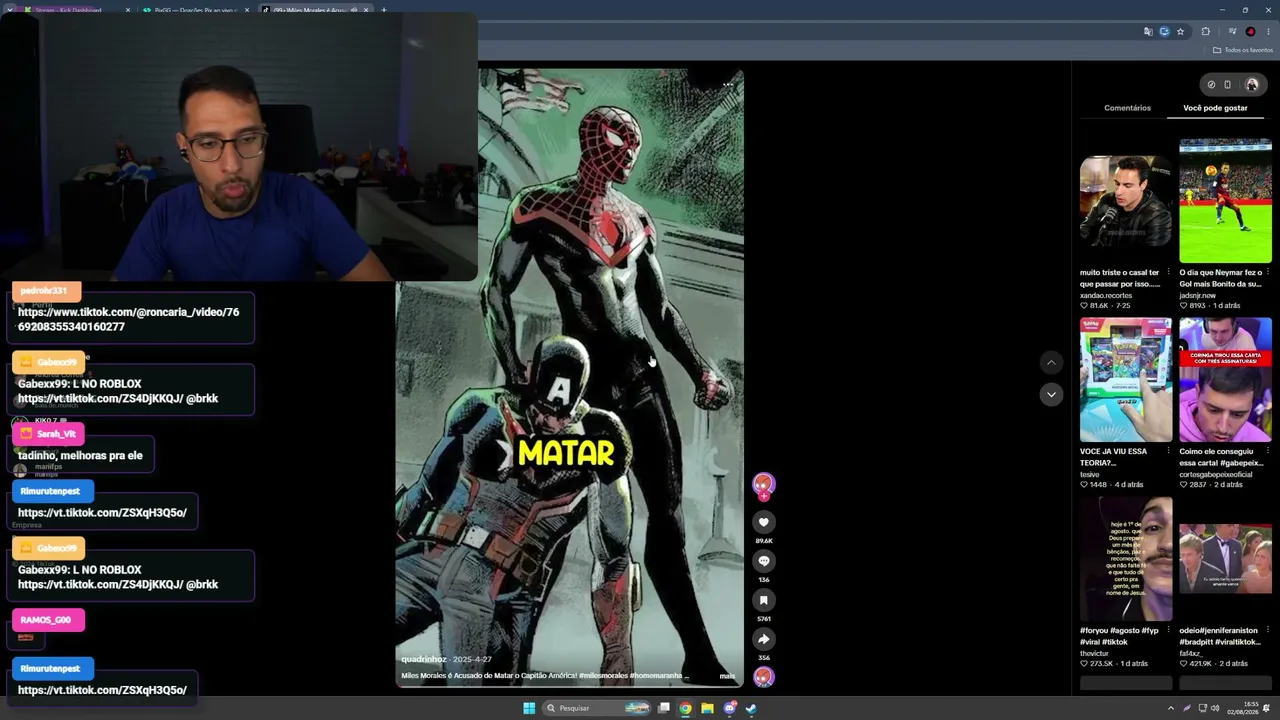Click the RAMOS_G00 username in chat
The height and width of the screenshot is (720, 1280).
tap(45, 620)
